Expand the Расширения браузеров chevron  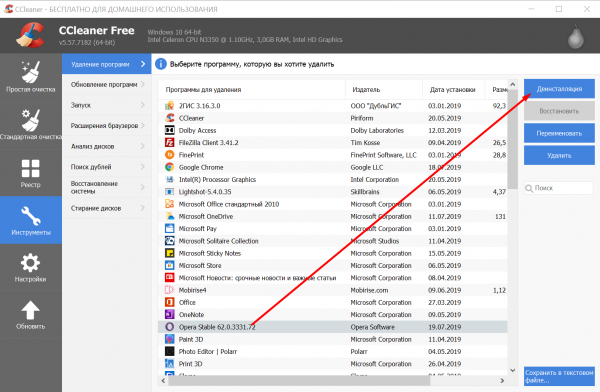[143, 125]
